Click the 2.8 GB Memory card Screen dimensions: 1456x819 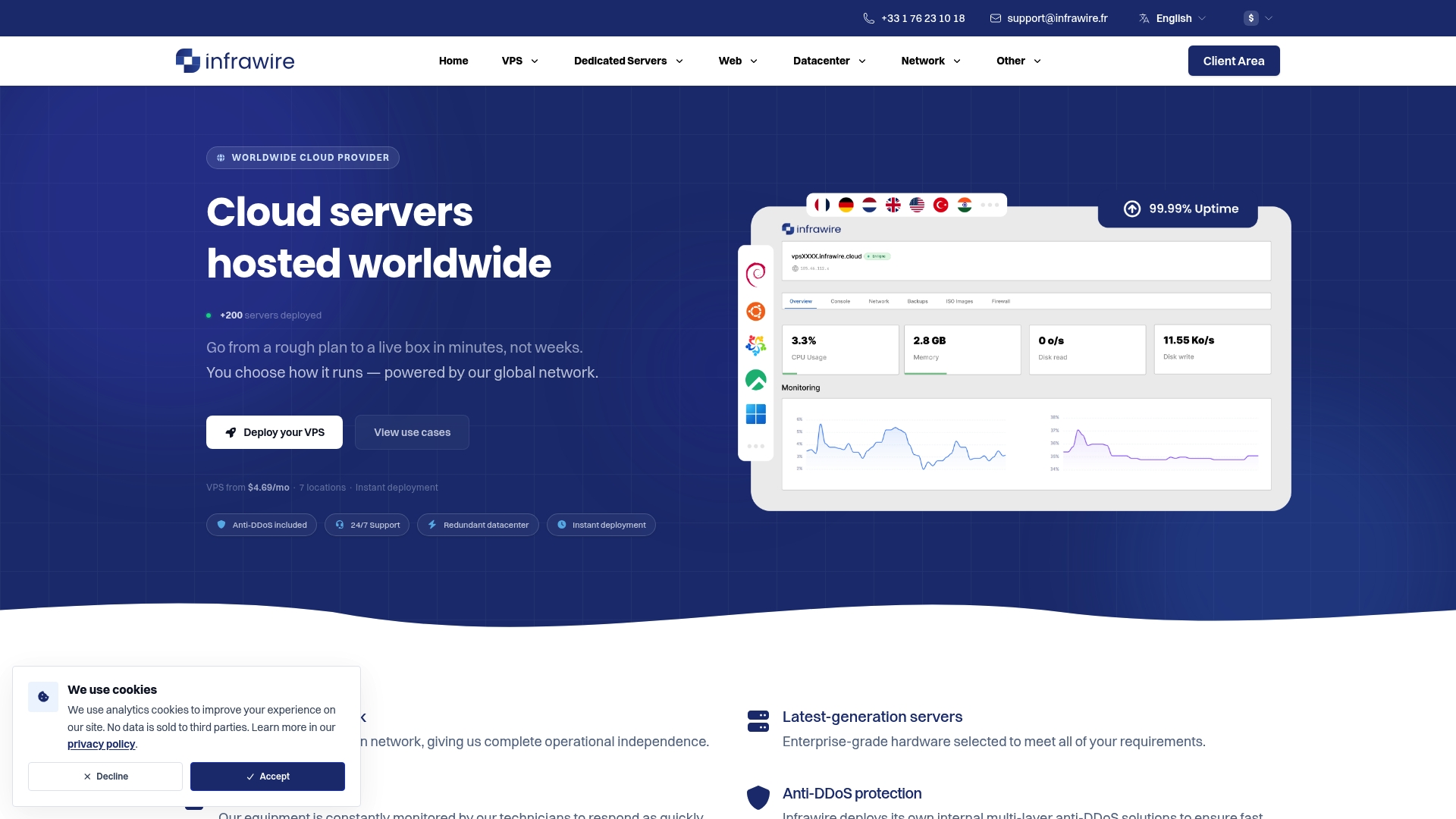pyautogui.click(x=962, y=350)
